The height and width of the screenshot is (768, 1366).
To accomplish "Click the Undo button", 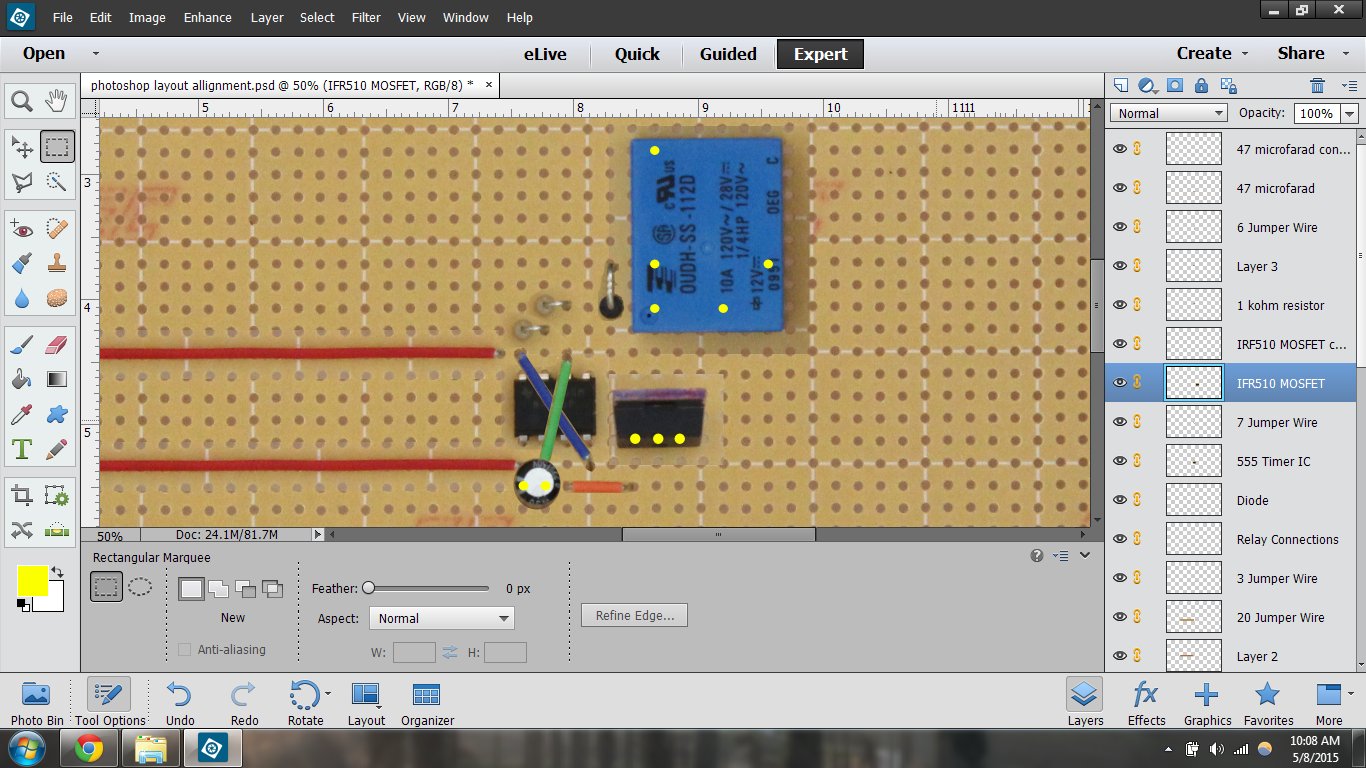I will tap(179, 702).
